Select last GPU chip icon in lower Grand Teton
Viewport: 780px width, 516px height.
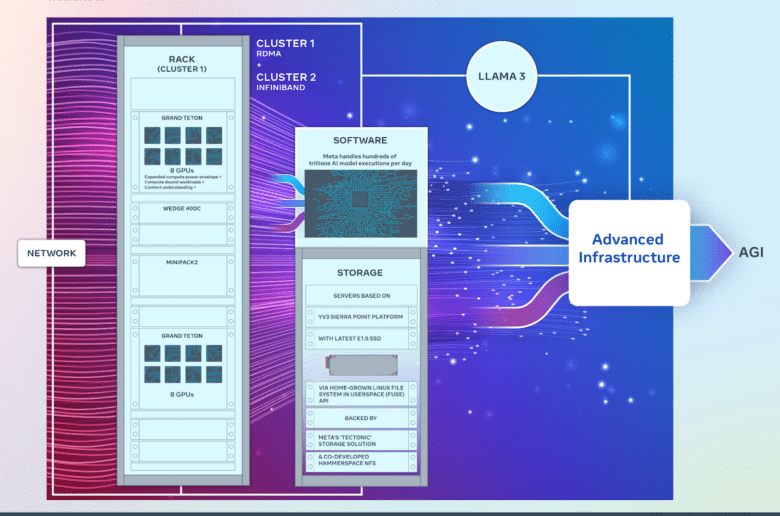coord(214,375)
